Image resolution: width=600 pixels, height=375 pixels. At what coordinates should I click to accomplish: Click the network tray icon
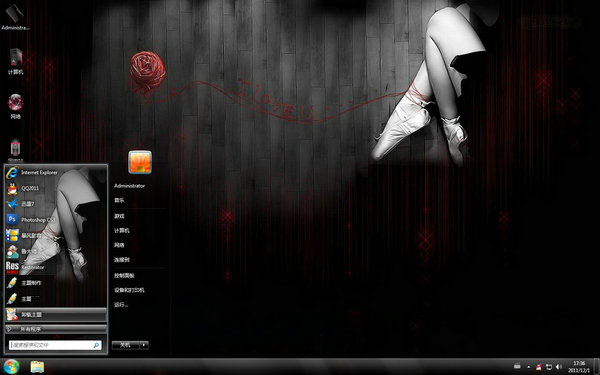click(x=549, y=367)
